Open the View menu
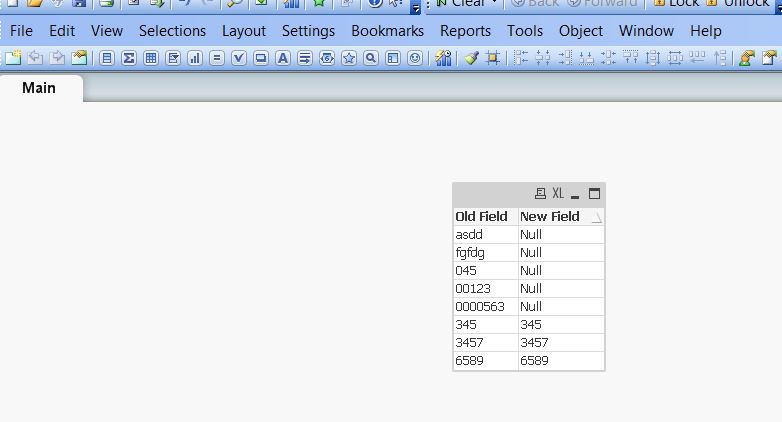Viewport: 782px width, 422px height. [107, 31]
